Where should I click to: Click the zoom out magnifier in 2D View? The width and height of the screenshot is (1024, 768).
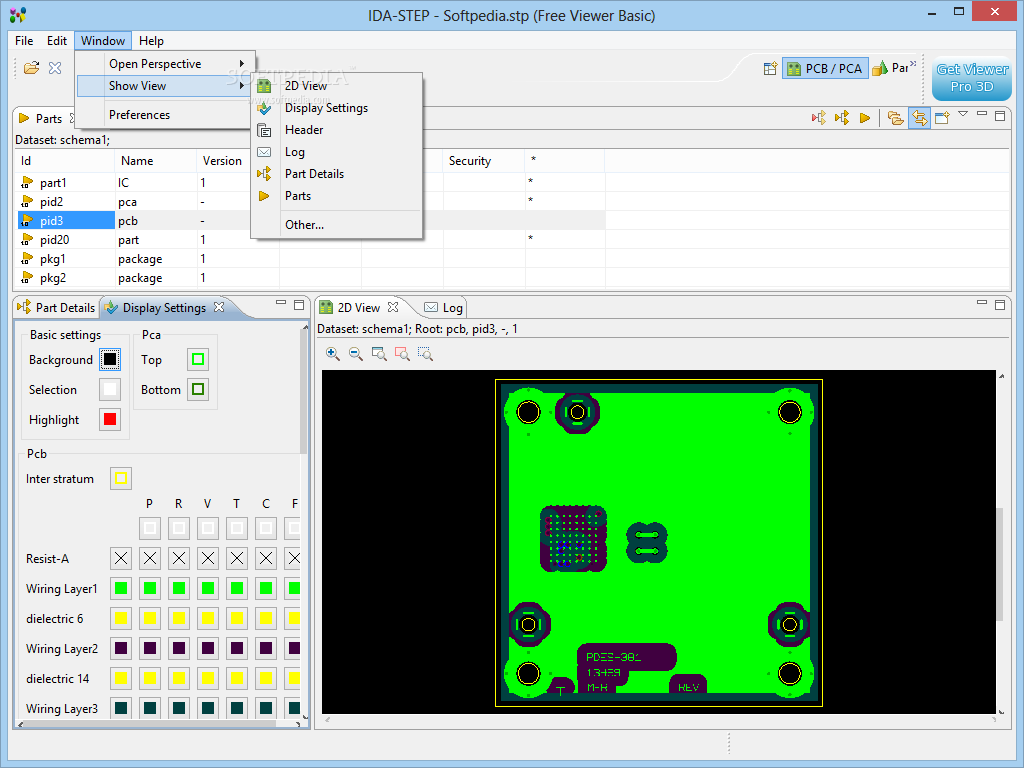point(356,354)
